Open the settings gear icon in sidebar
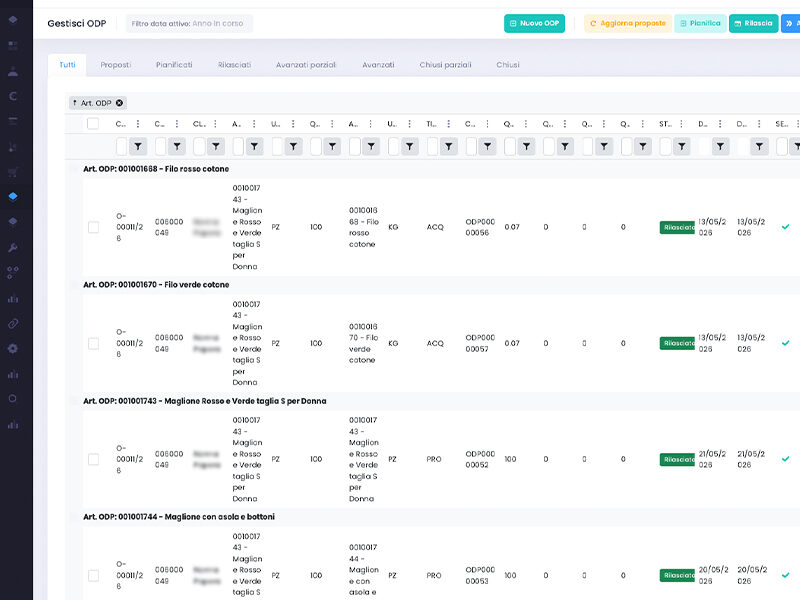Screen dimensions: 800x600 click(13, 348)
